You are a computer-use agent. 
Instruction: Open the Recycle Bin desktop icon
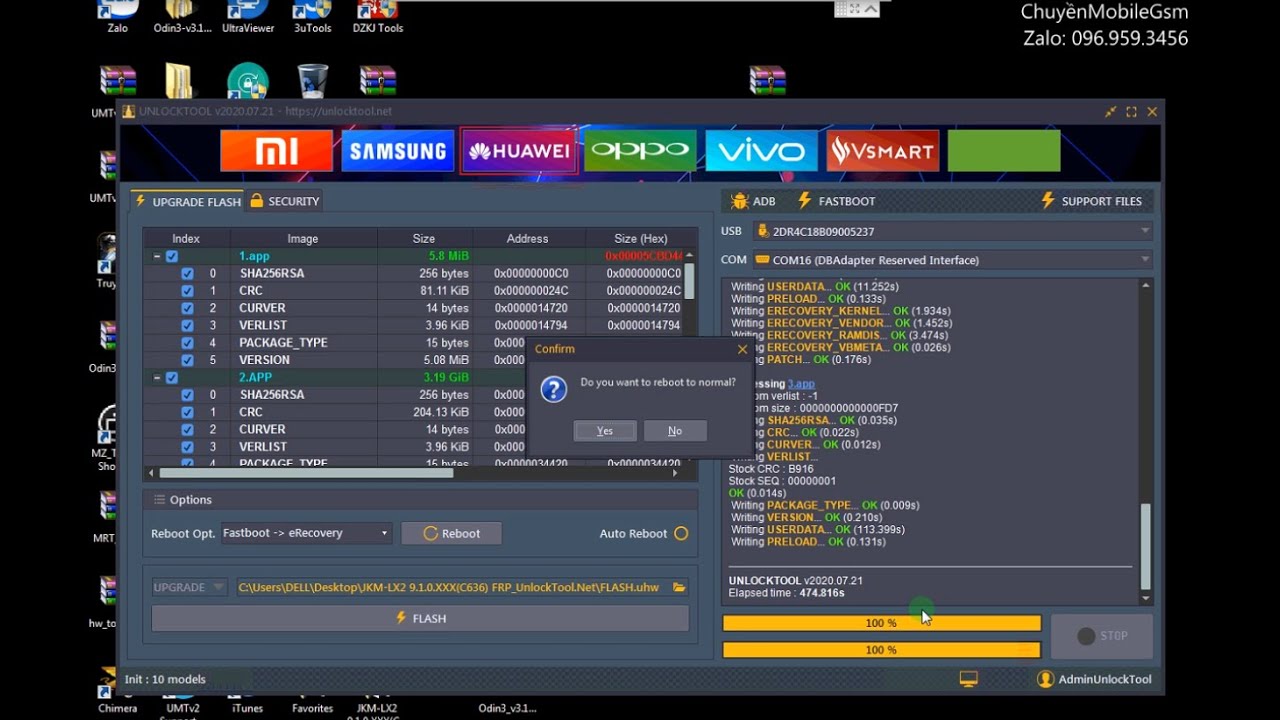point(312,80)
